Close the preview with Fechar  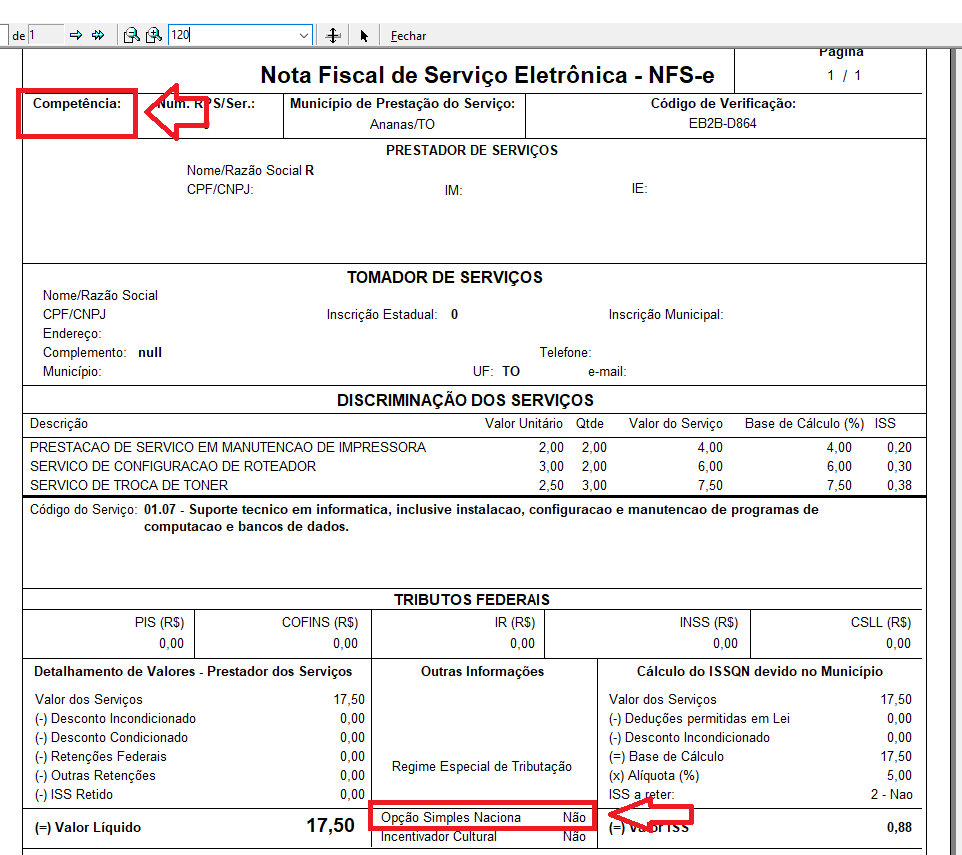point(408,36)
